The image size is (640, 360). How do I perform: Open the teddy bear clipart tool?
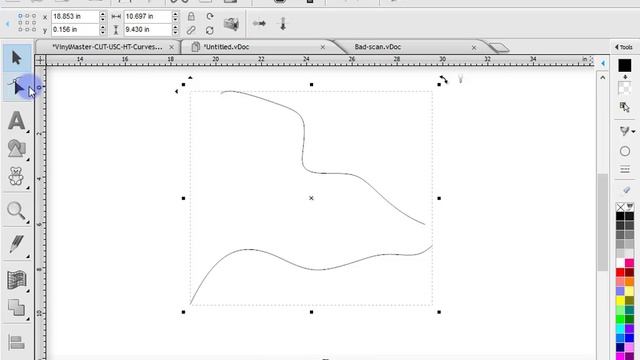(16, 176)
